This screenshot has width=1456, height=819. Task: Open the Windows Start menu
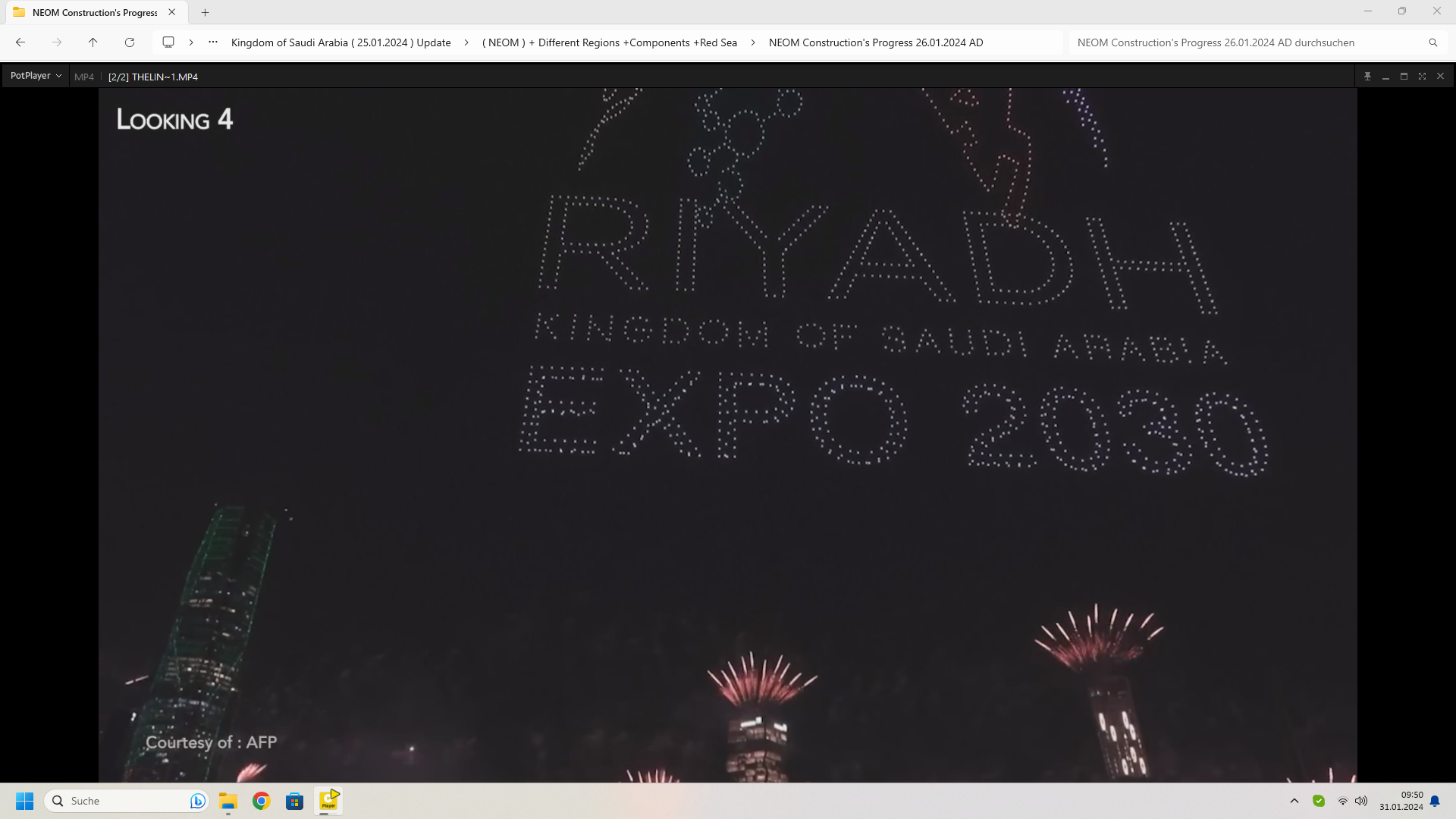tap(25, 801)
